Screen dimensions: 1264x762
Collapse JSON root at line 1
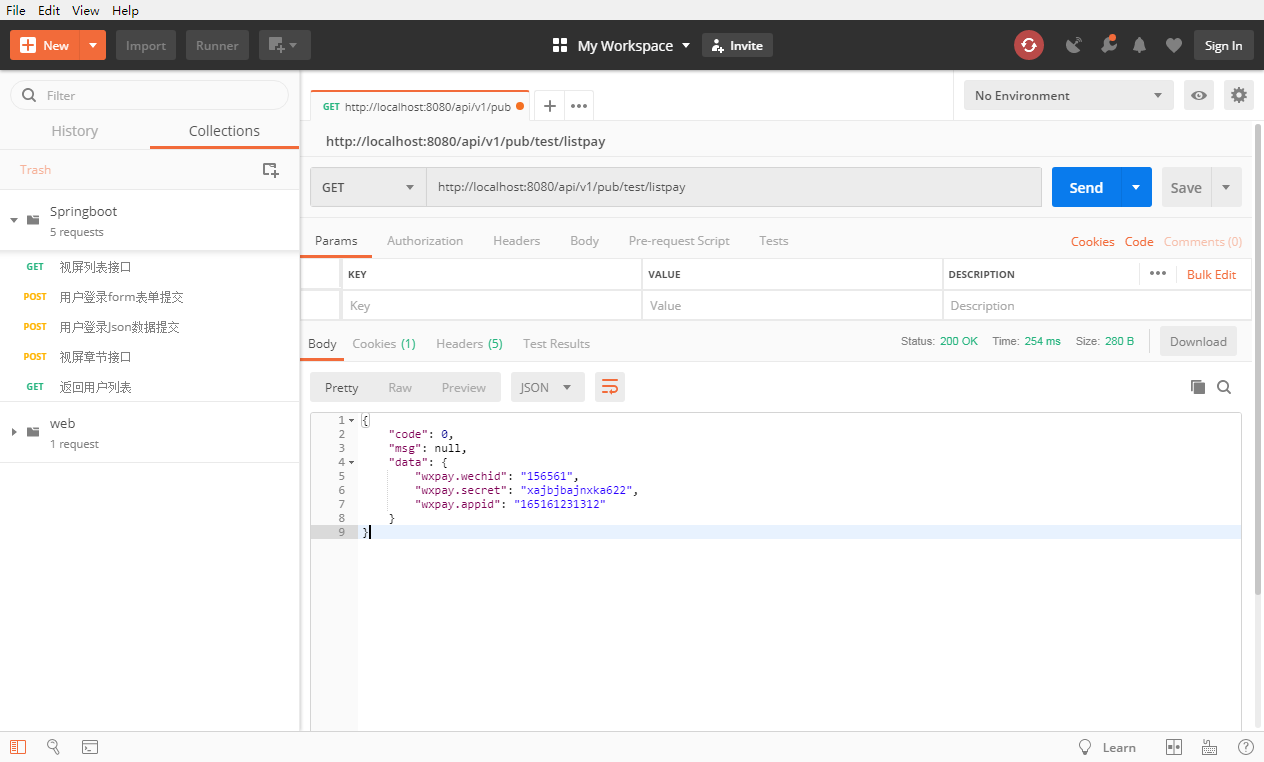point(351,420)
